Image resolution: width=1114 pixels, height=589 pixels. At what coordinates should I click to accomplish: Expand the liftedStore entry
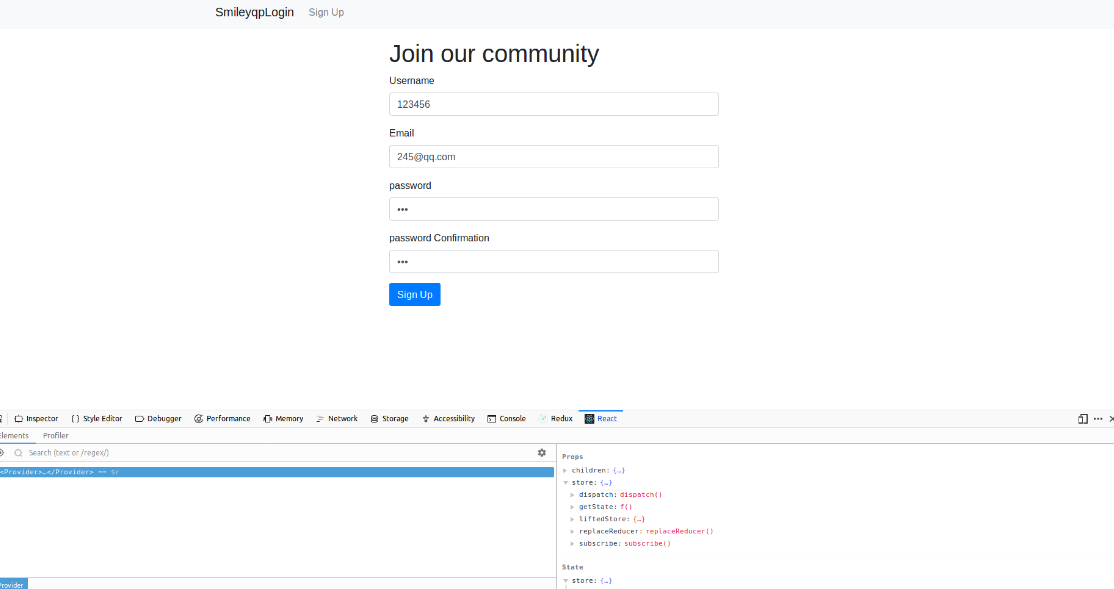pyautogui.click(x=573, y=519)
